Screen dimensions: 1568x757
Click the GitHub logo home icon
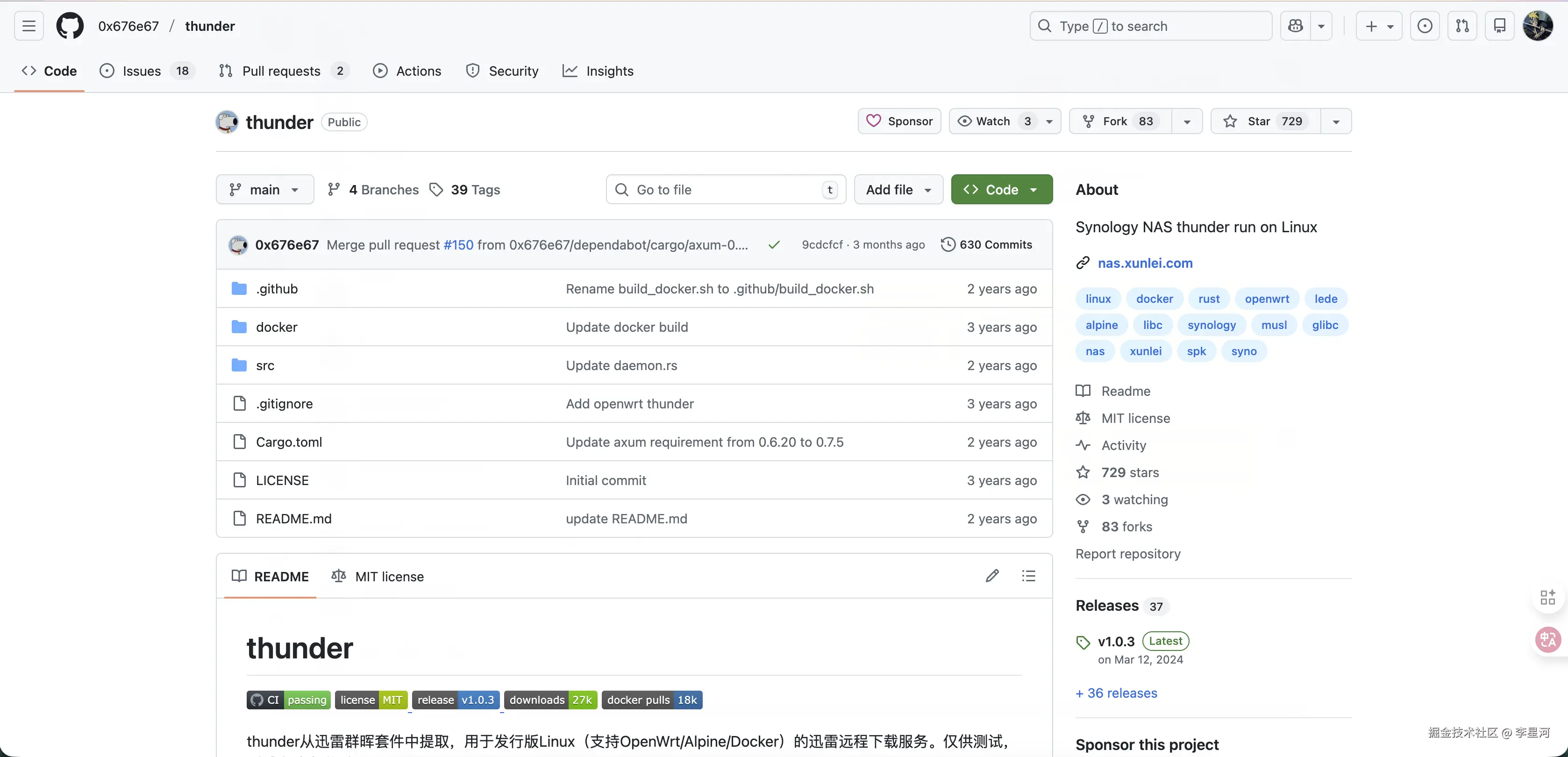[x=70, y=26]
